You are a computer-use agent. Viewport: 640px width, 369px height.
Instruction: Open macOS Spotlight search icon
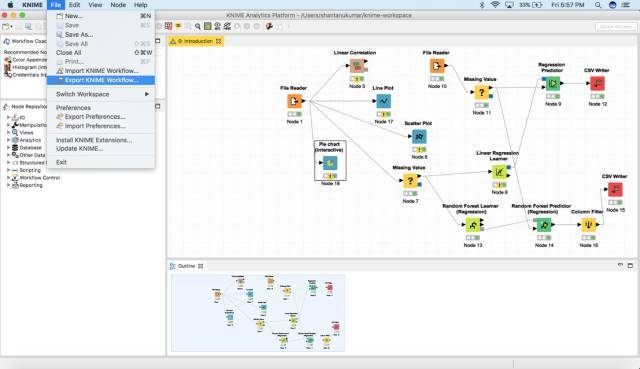(598, 5)
